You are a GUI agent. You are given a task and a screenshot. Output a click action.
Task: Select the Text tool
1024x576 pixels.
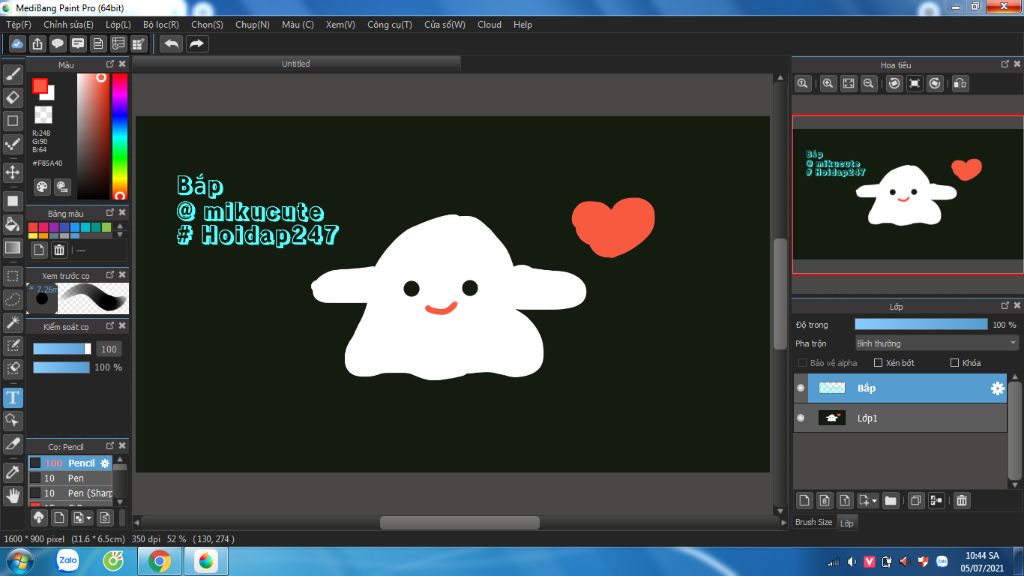pyautogui.click(x=12, y=397)
